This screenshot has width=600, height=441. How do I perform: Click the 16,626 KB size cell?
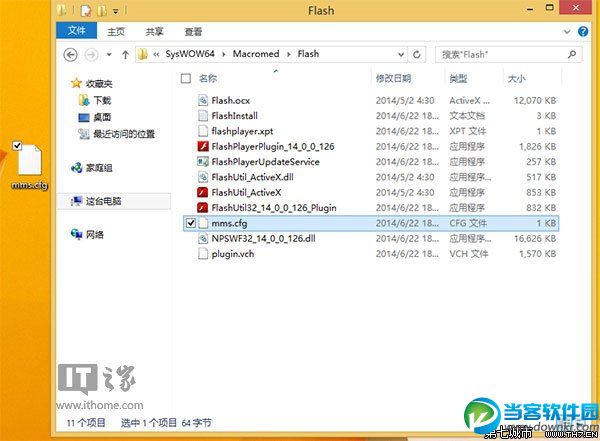click(535, 238)
